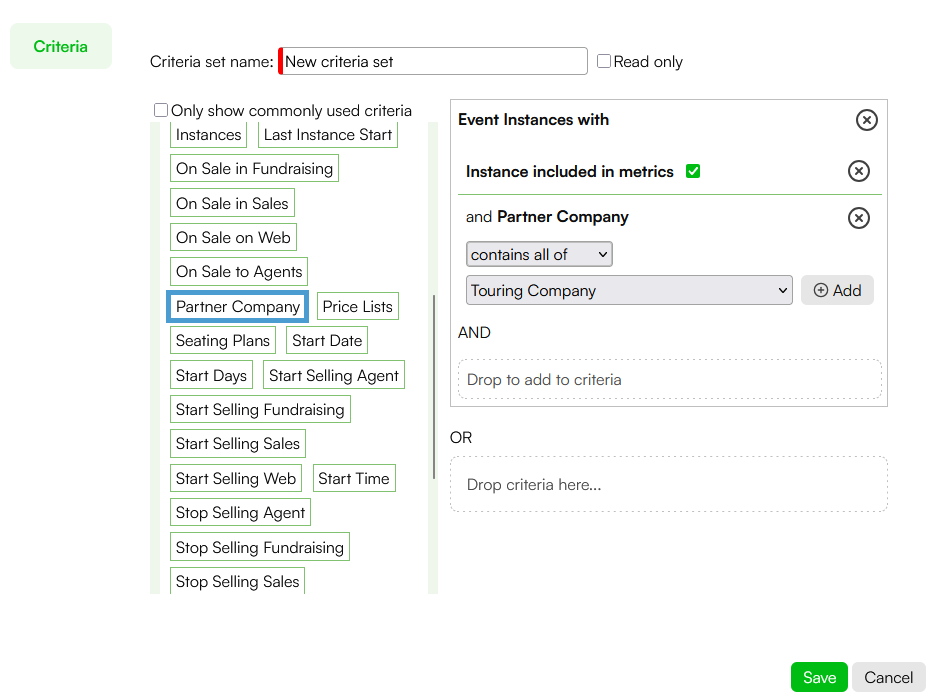Enable Only show commonly used criteria
Image resolution: width=931 pixels, height=700 pixels.
click(x=161, y=110)
